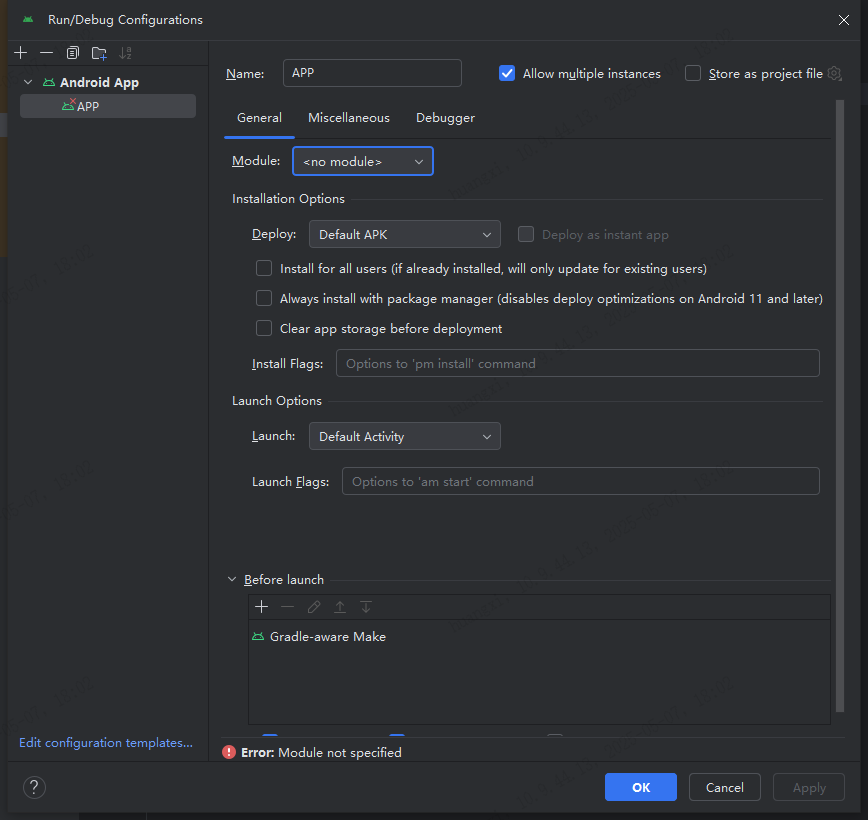Move Before launch task down arrow

pyautogui.click(x=366, y=607)
